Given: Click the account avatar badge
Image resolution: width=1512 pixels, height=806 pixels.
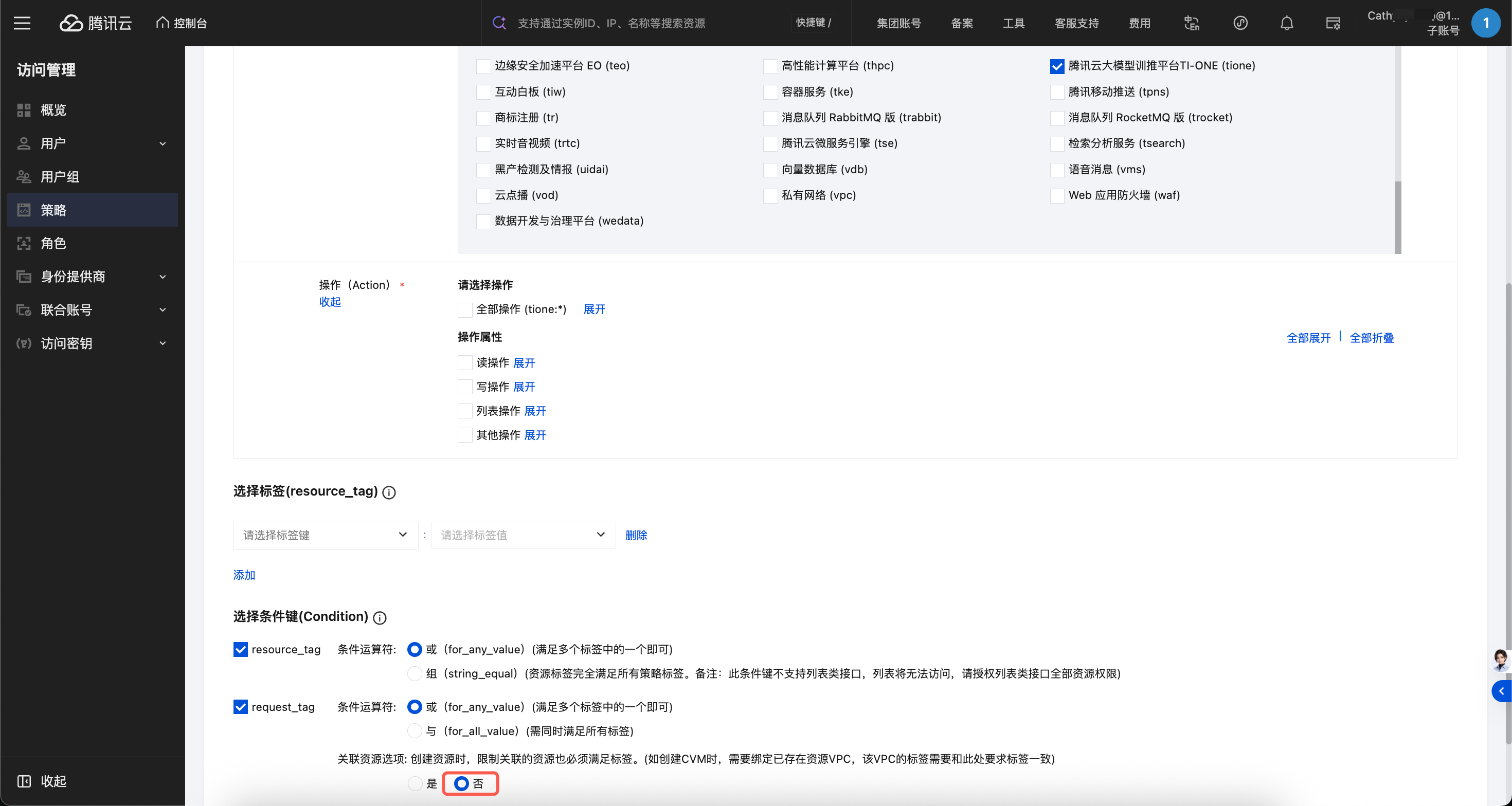Looking at the screenshot, I should tap(1486, 23).
